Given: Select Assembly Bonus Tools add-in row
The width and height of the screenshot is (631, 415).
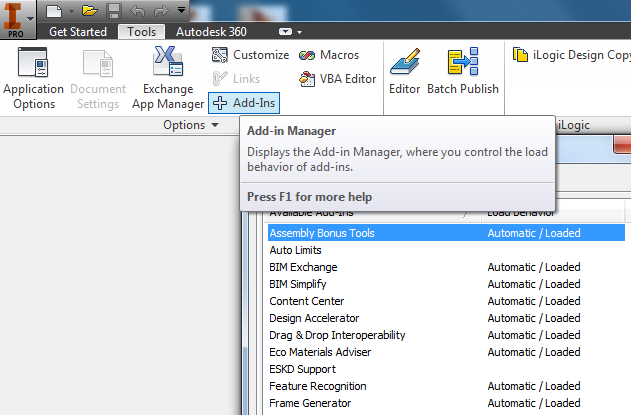Looking at the screenshot, I should click(x=446, y=233).
